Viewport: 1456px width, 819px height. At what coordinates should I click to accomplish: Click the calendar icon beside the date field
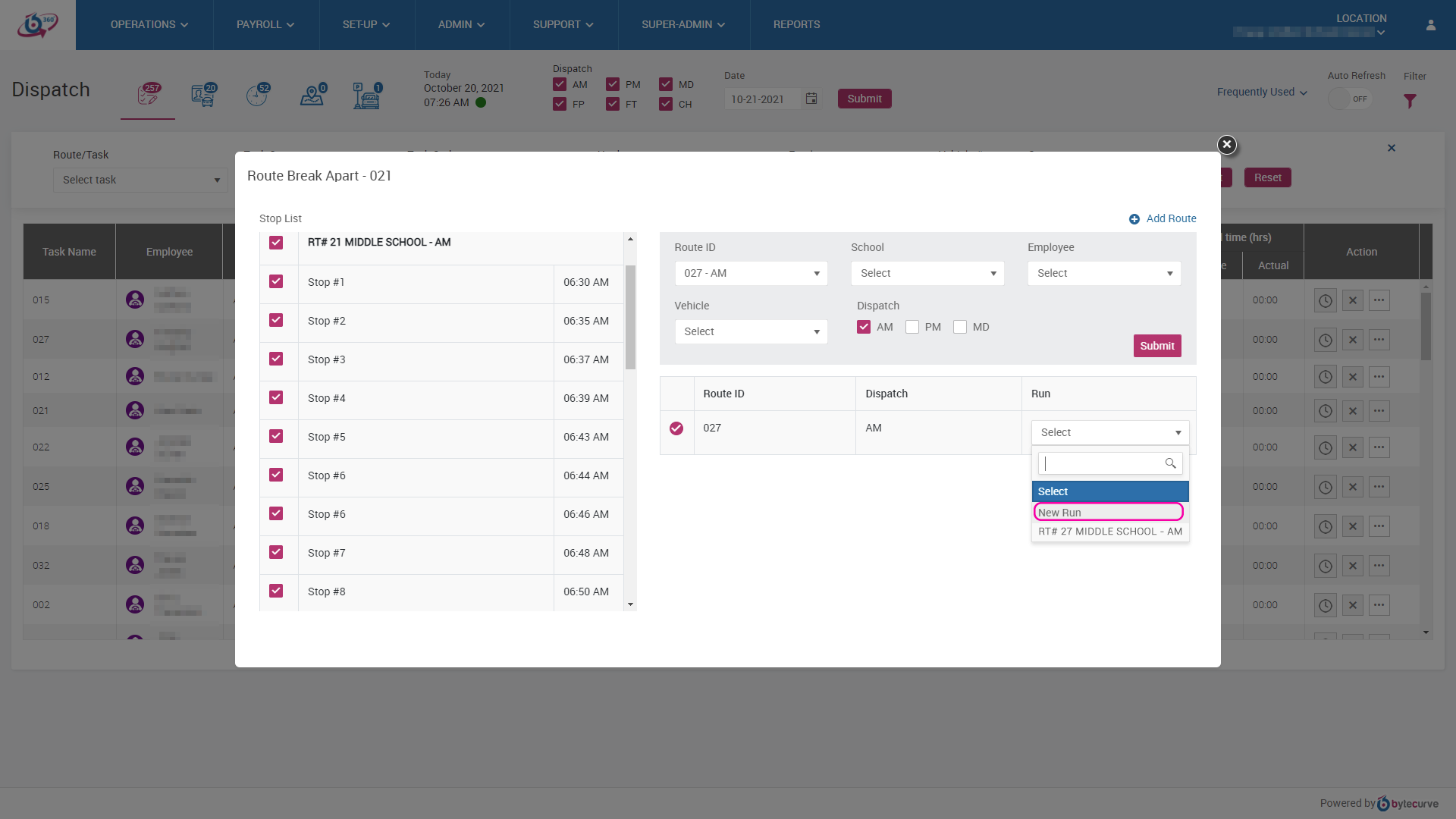click(811, 99)
